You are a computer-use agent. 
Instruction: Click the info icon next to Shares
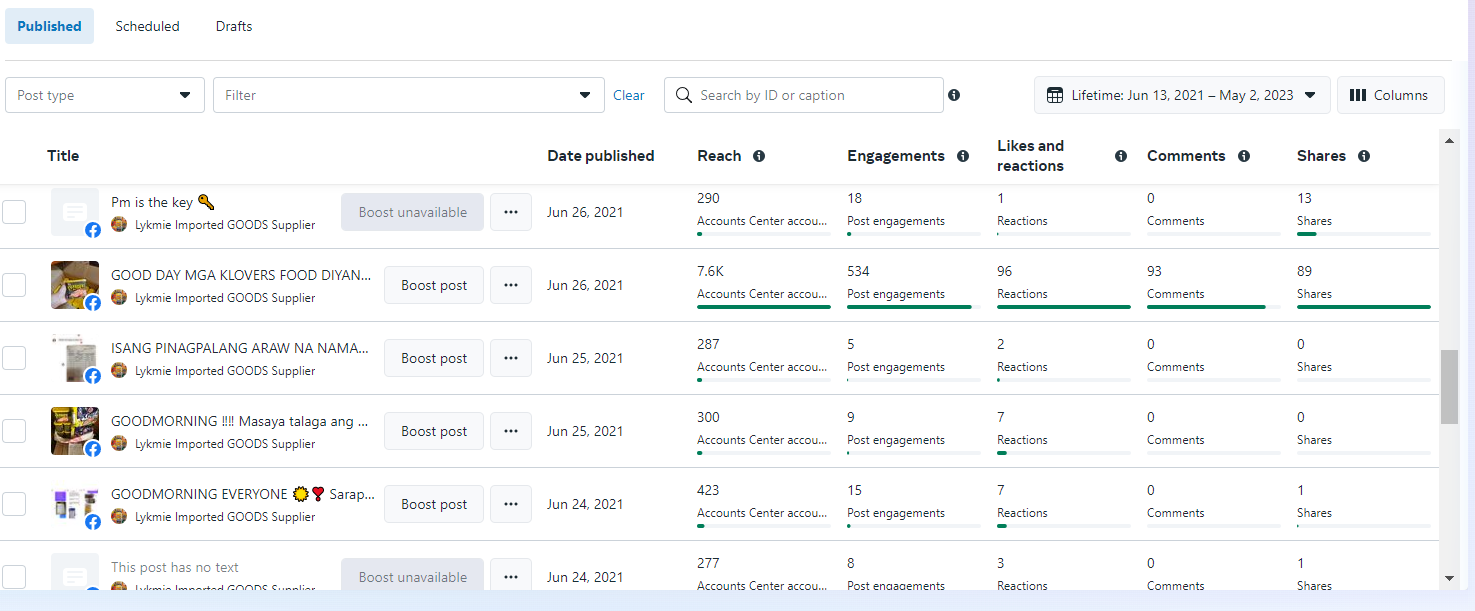[x=1364, y=156]
